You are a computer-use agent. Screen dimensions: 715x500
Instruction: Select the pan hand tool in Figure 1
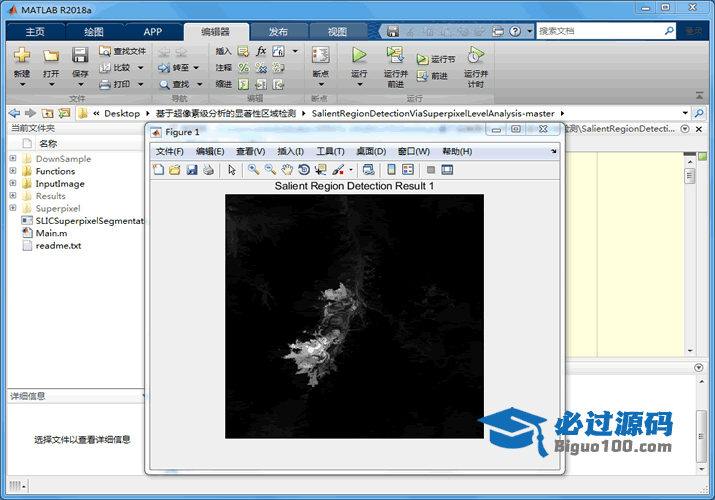[x=287, y=170]
